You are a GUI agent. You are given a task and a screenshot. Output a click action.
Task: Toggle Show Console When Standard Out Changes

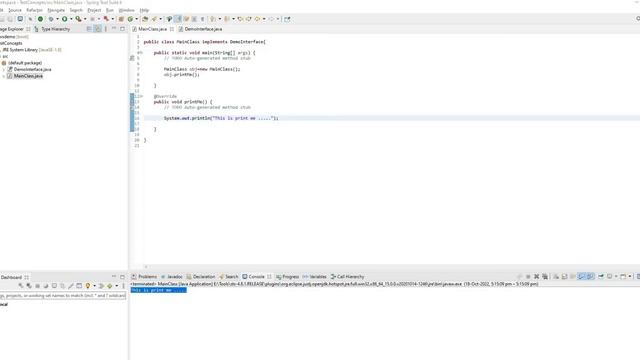pyautogui.click(x=582, y=276)
